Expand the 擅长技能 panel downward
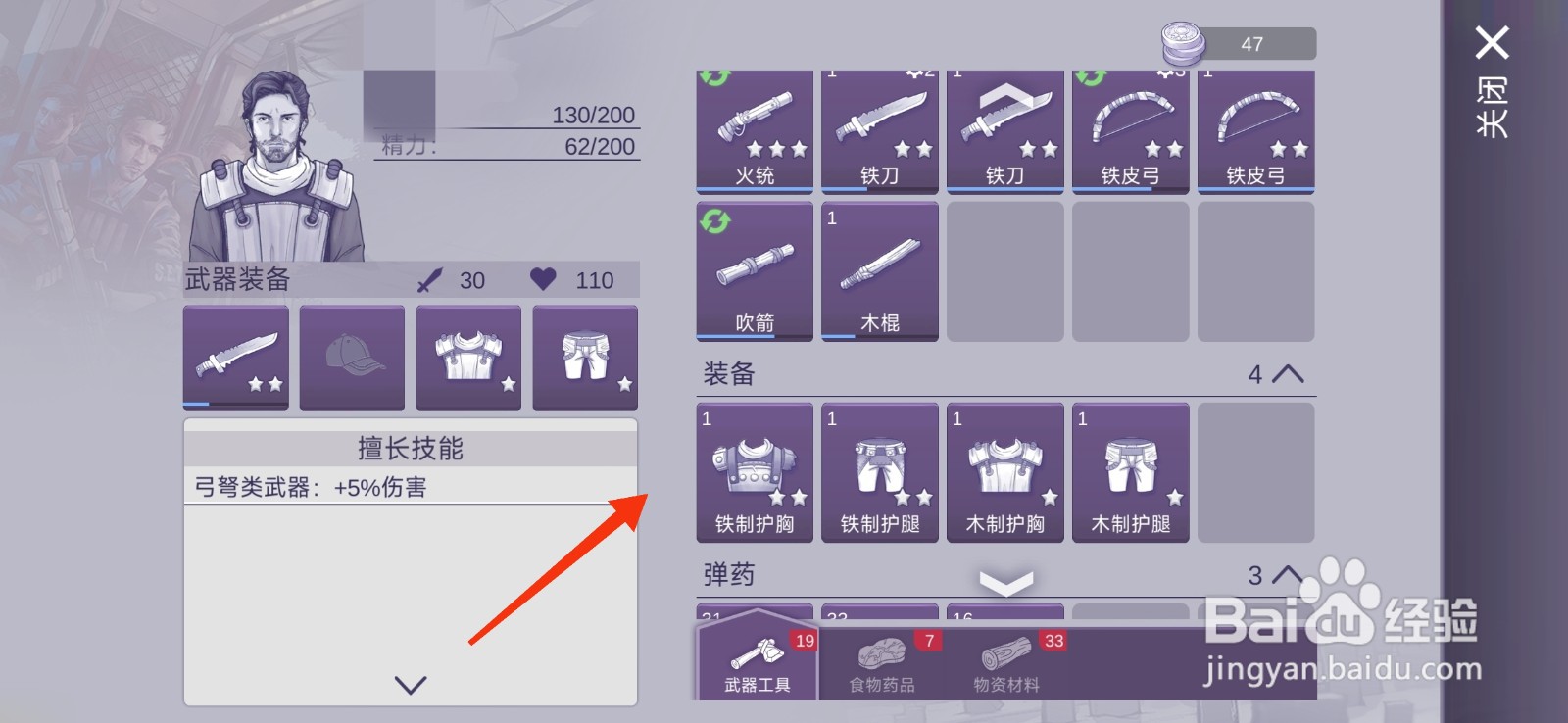This screenshot has width=1568, height=723. click(411, 685)
